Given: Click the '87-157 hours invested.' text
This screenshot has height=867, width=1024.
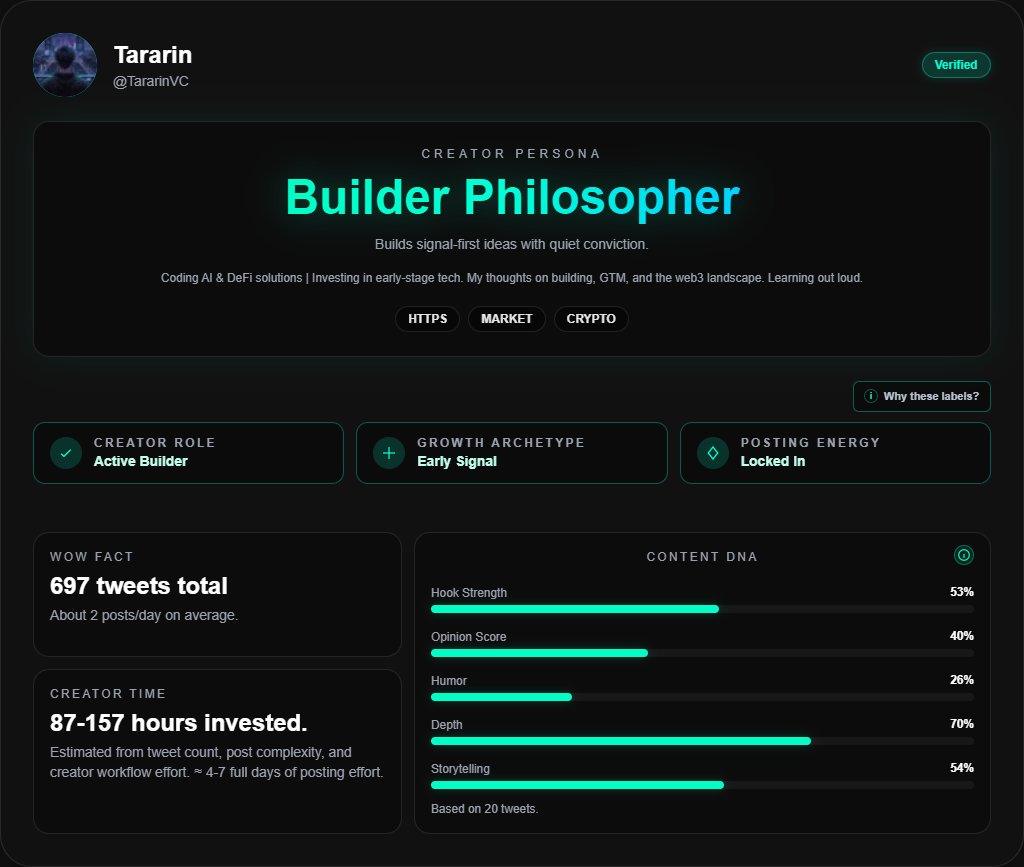Looking at the screenshot, I should coord(178,723).
